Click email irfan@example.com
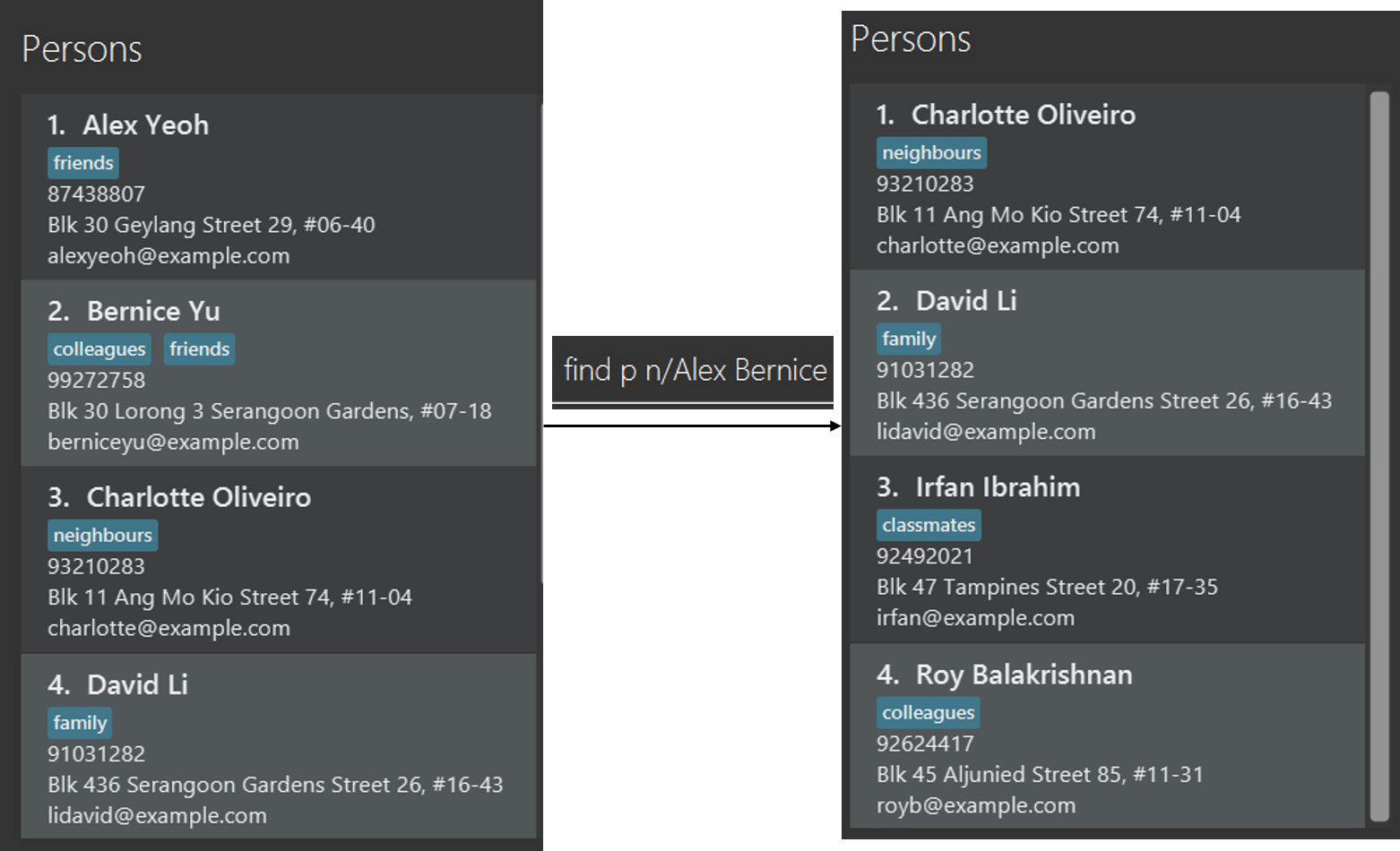 [975, 619]
